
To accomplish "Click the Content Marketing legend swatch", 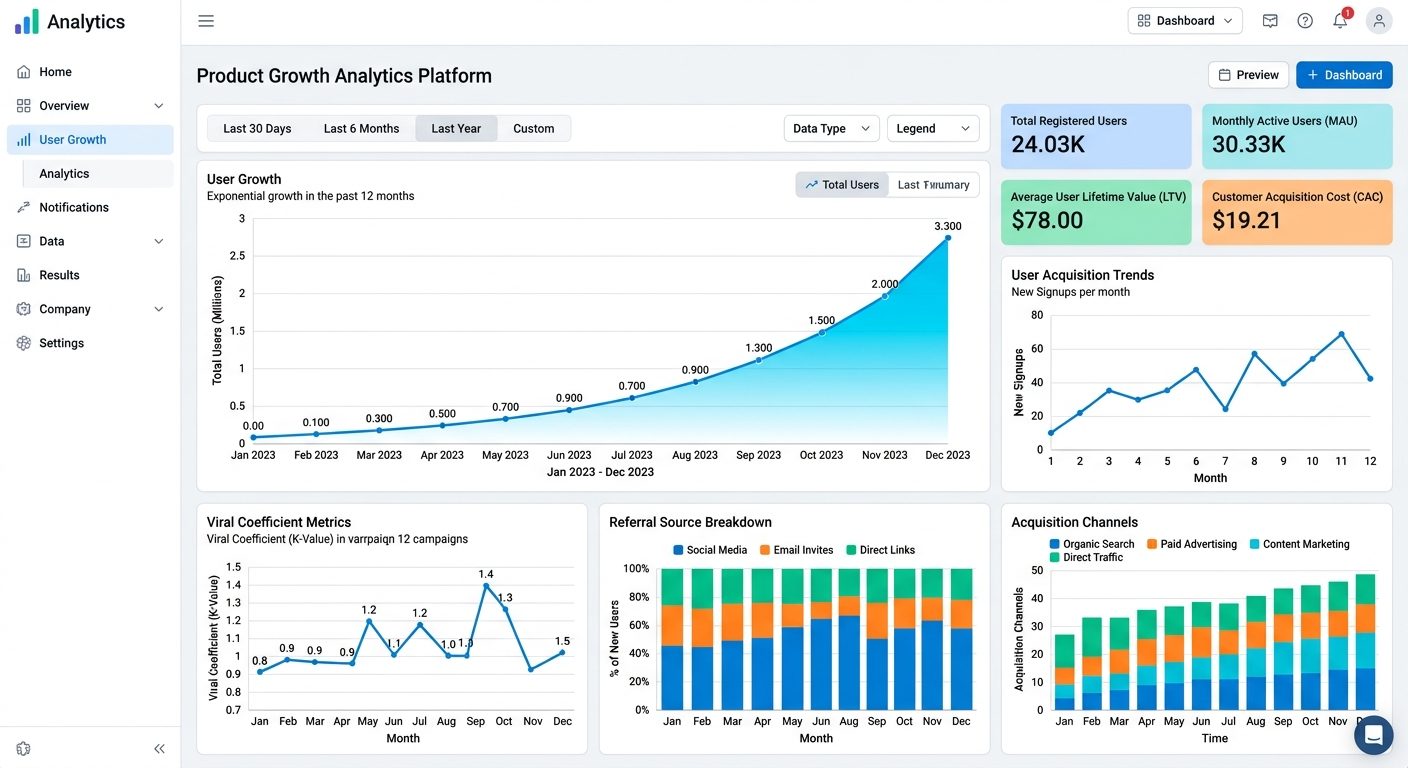I will click(x=1254, y=544).
